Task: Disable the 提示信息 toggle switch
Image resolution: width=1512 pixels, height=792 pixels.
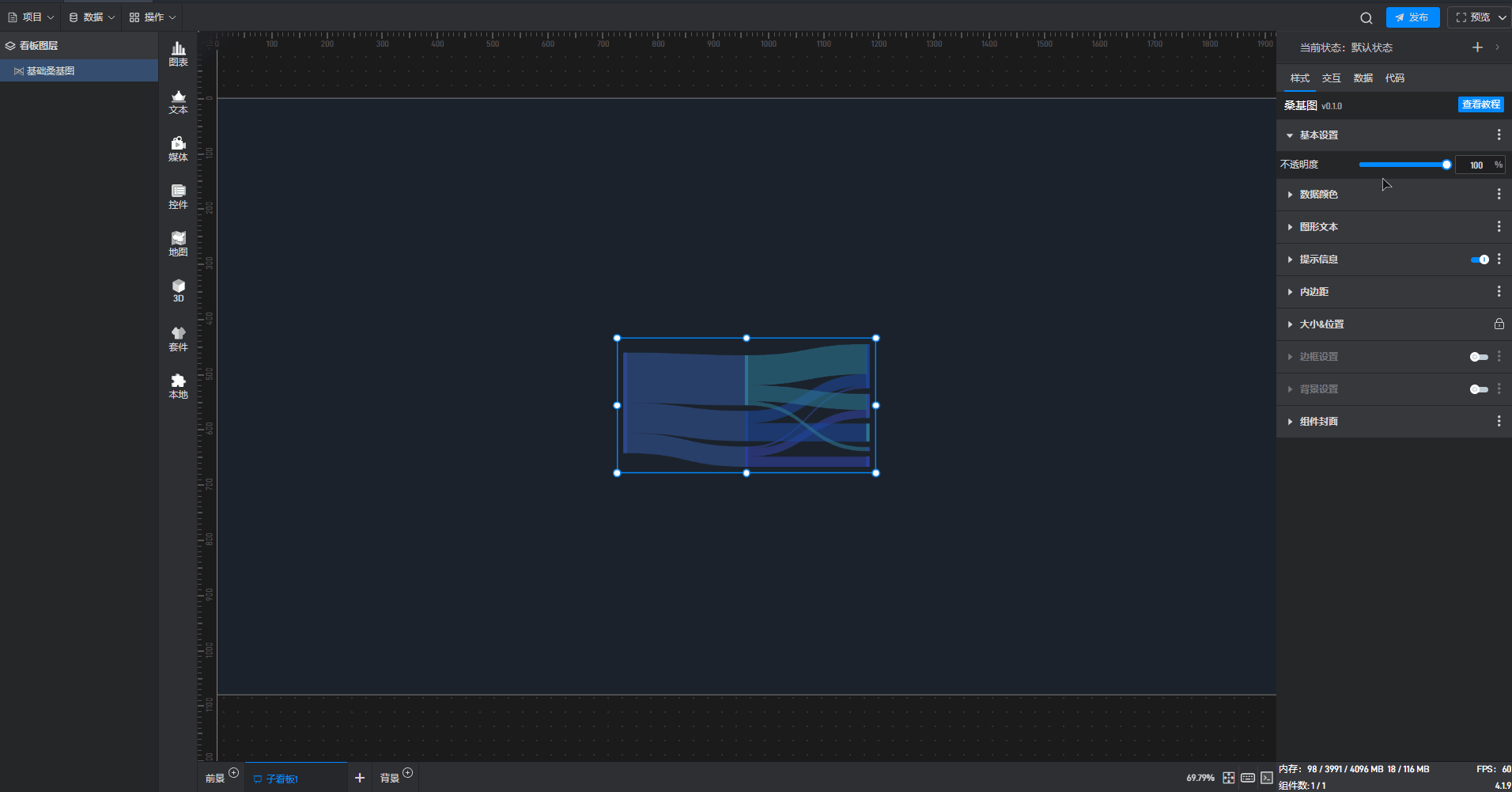Action: pos(1479,260)
